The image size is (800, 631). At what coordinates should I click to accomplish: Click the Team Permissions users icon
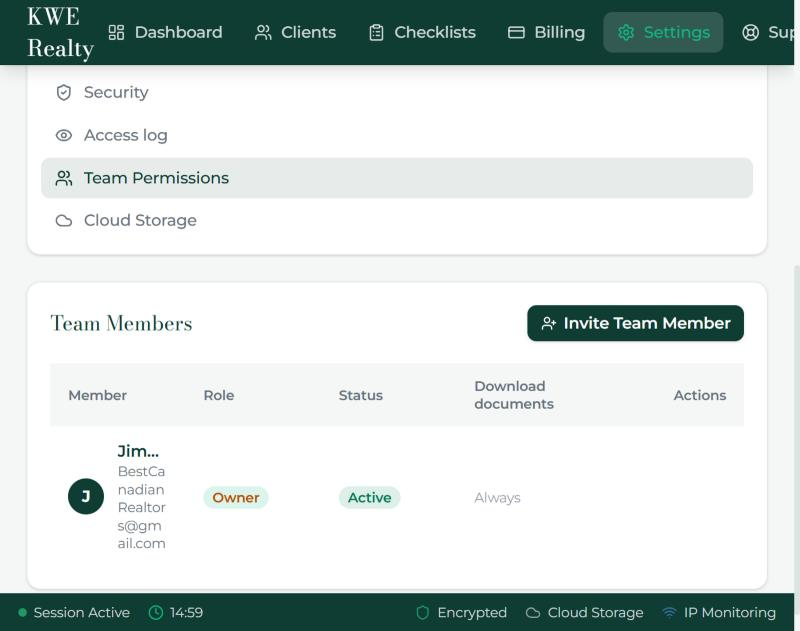tap(64, 178)
